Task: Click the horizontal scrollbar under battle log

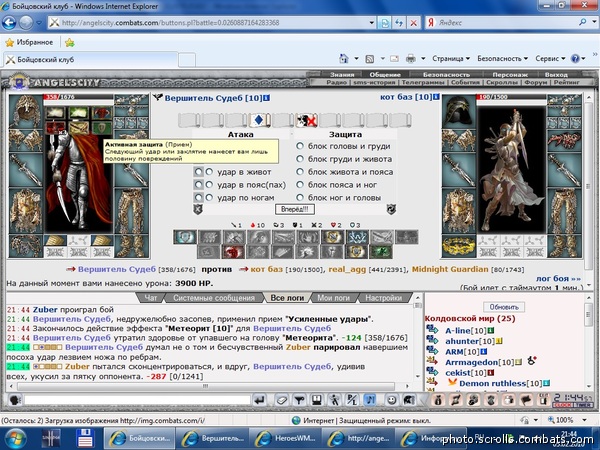Action: (206, 386)
